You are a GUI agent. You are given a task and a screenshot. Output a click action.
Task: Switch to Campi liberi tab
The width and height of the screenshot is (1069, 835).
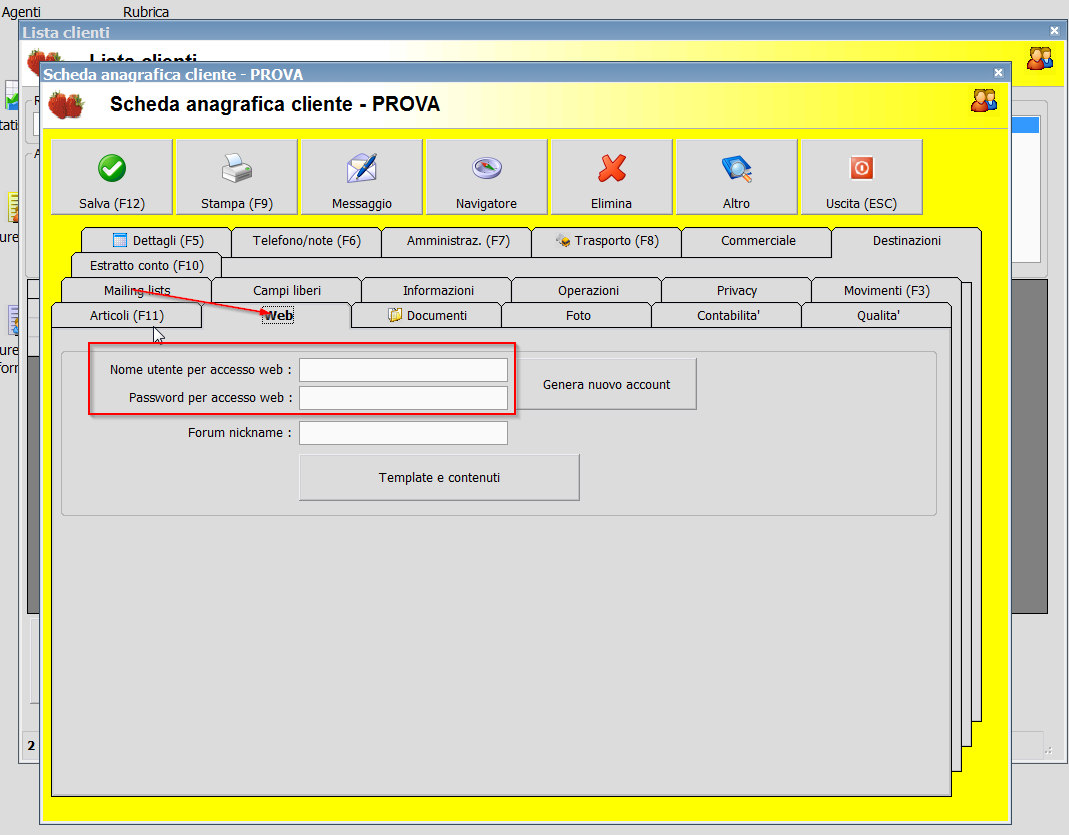click(x=286, y=290)
